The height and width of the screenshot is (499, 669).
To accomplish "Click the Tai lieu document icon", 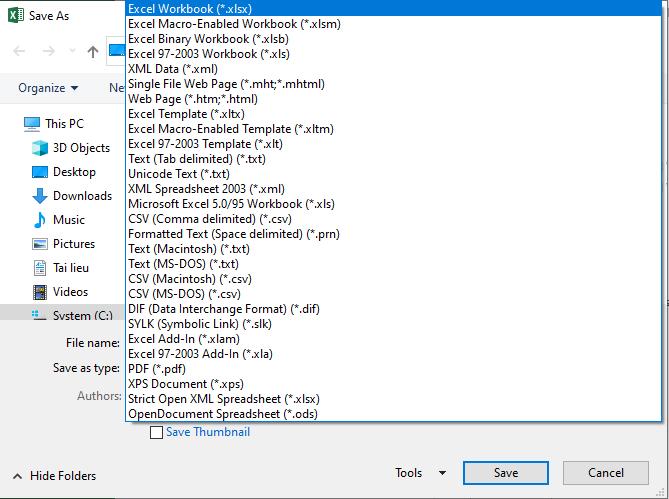I will tap(40, 268).
